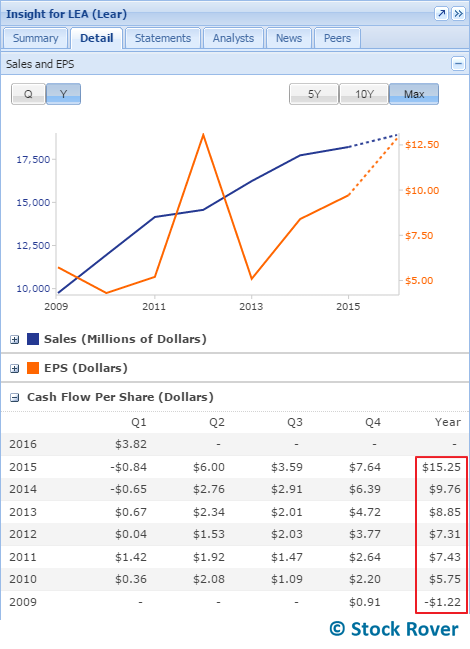Click the Sales (Millions of Dollars) label
This screenshot has width=470, height=649.
point(125,339)
